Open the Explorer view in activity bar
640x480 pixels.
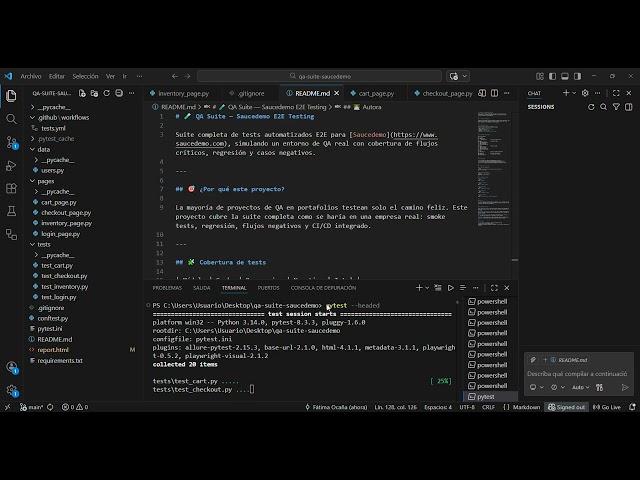[x=11, y=96]
